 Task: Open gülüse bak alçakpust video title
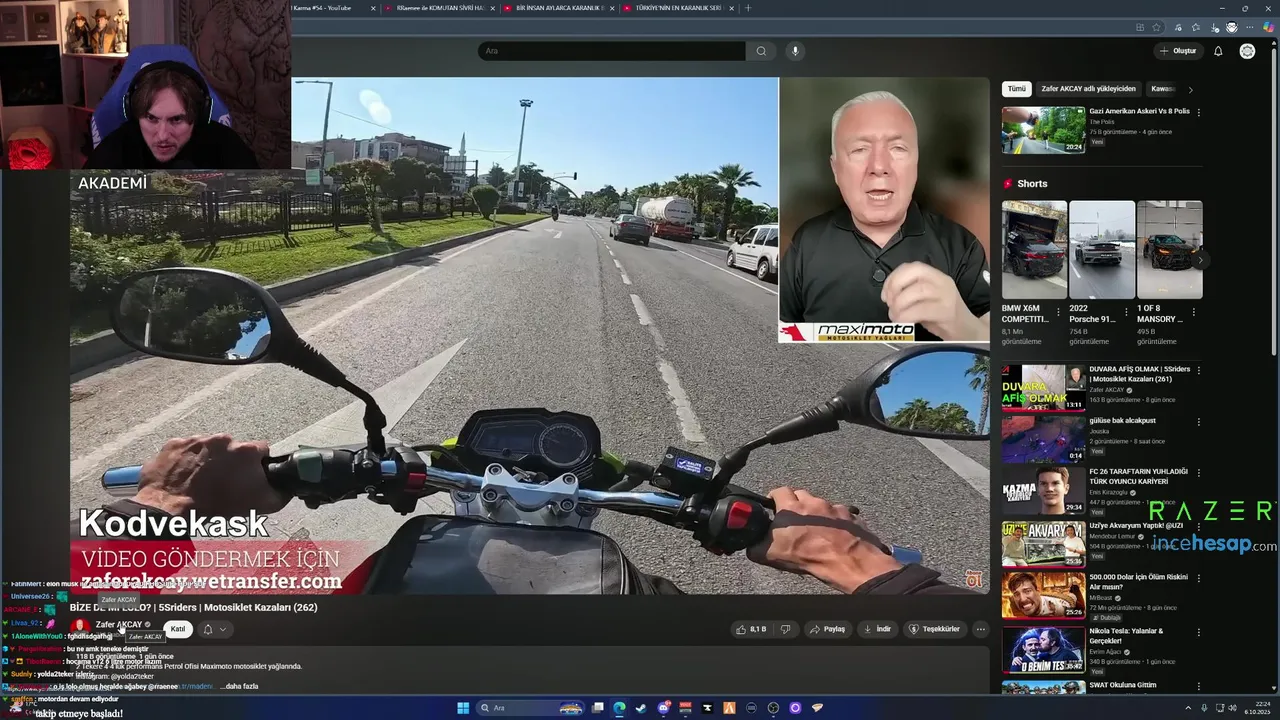1122,421
